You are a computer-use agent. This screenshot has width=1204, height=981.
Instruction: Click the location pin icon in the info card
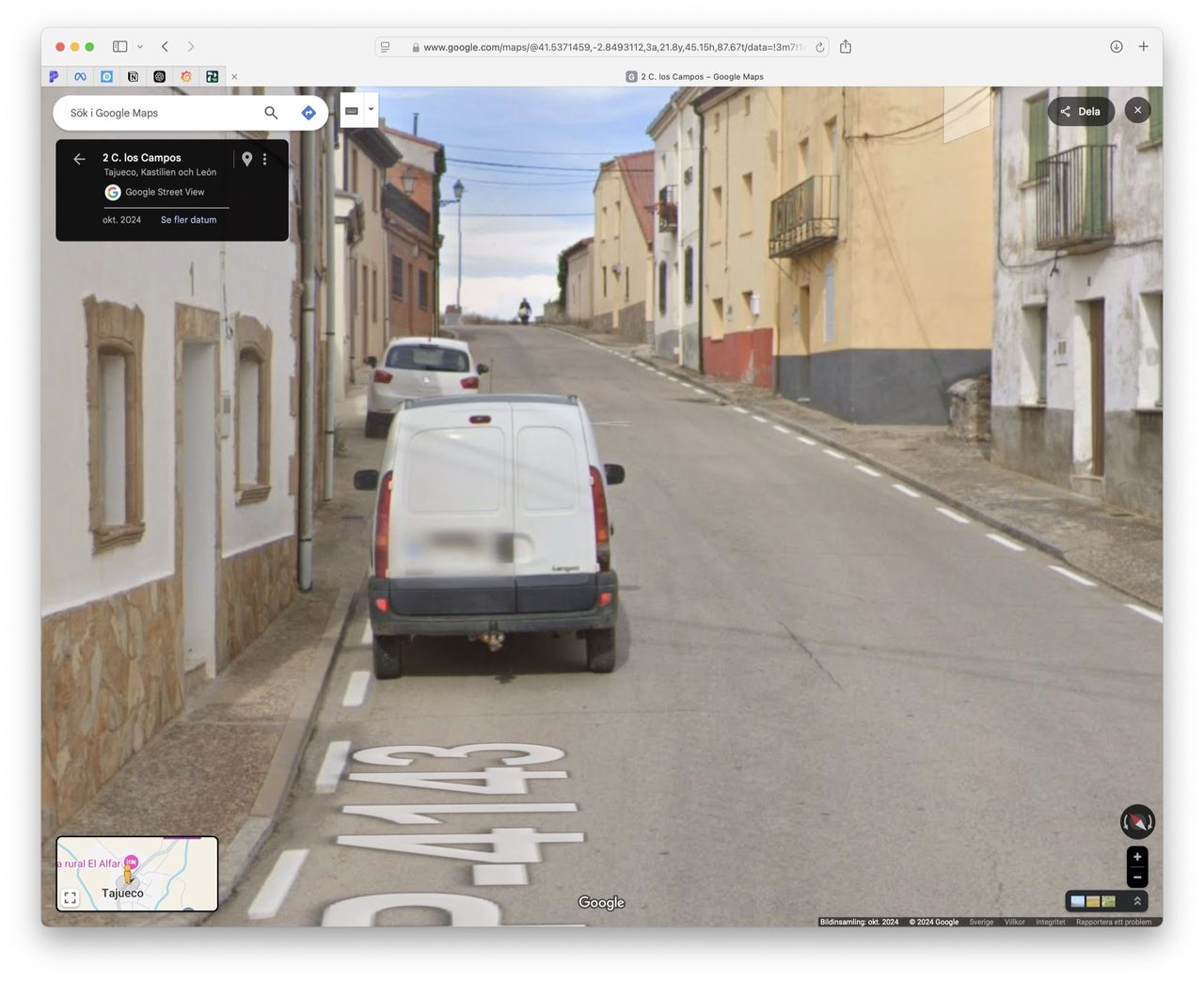[246, 159]
